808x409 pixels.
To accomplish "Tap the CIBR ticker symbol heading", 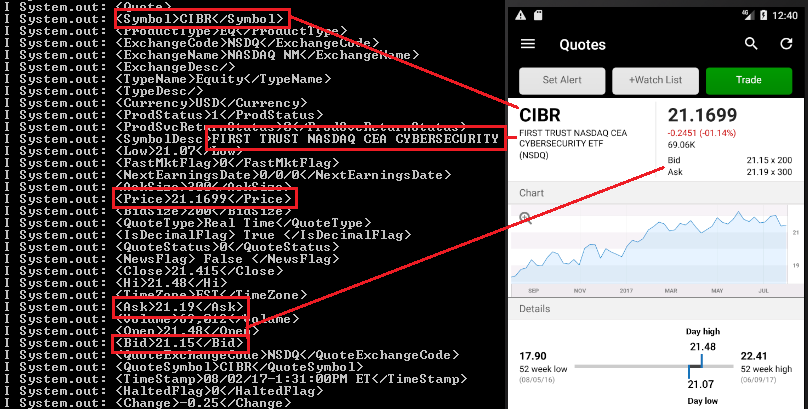I will [x=540, y=115].
